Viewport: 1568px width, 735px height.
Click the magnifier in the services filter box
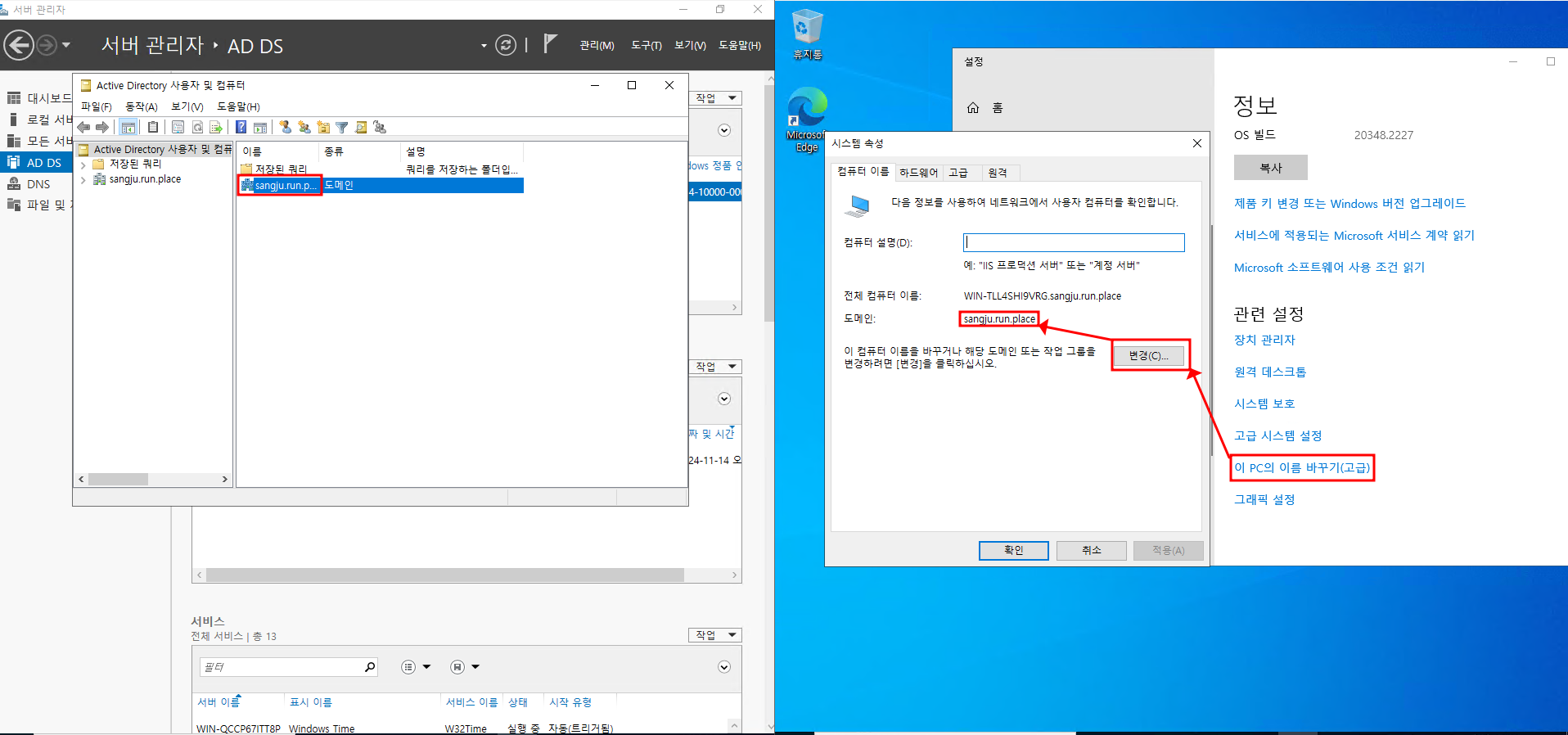[x=370, y=667]
